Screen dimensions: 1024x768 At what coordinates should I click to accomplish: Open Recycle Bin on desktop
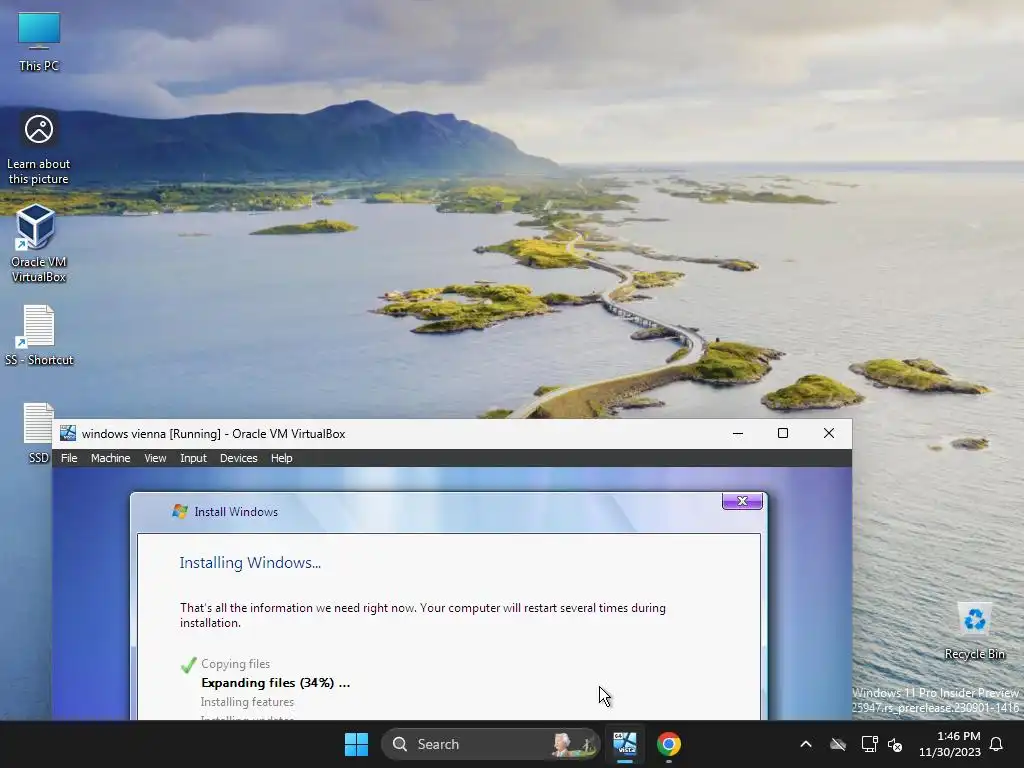pos(974,631)
